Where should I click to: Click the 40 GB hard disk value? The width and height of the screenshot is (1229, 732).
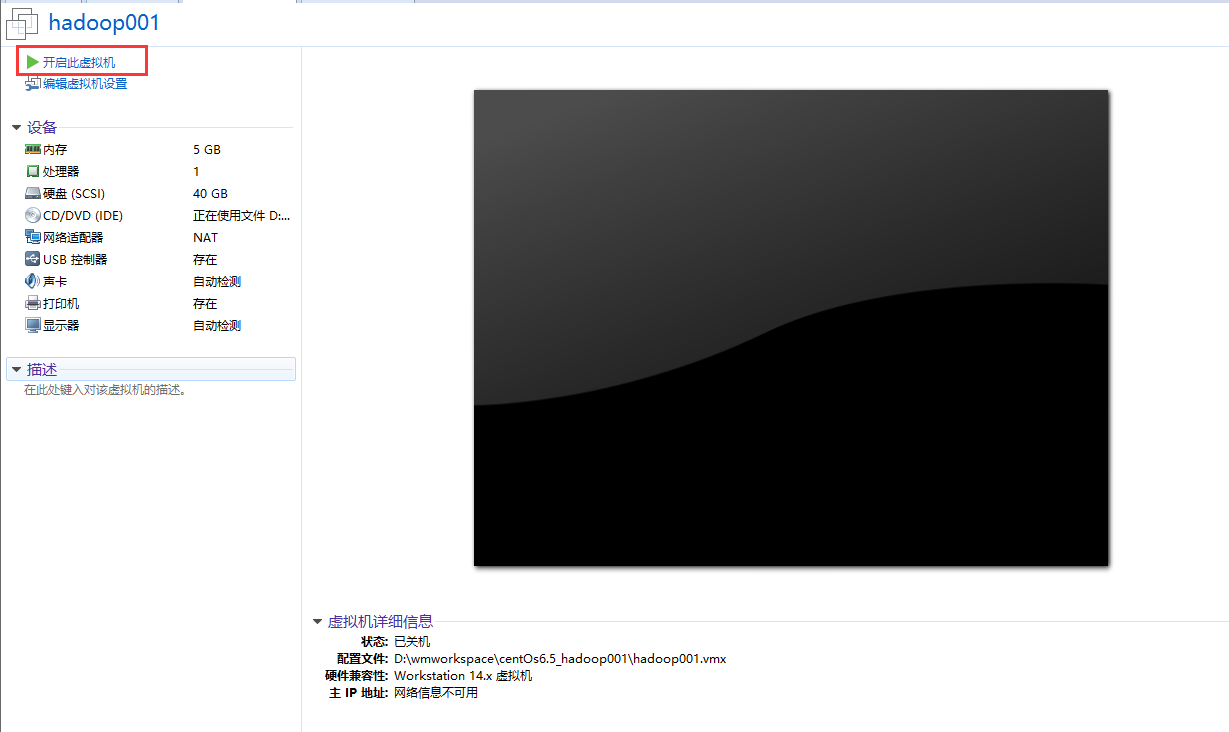[210, 193]
